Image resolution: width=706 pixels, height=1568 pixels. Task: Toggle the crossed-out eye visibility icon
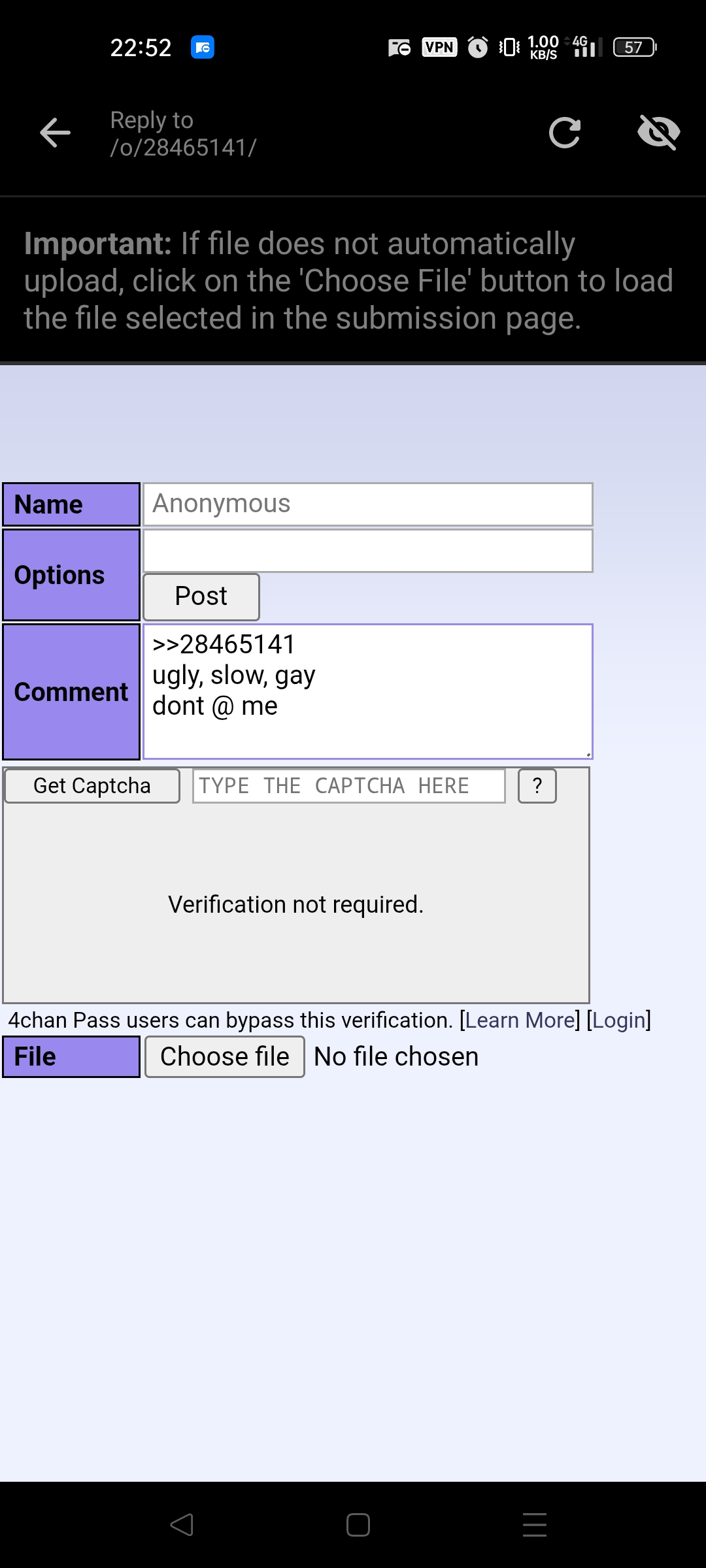coord(659,133)
